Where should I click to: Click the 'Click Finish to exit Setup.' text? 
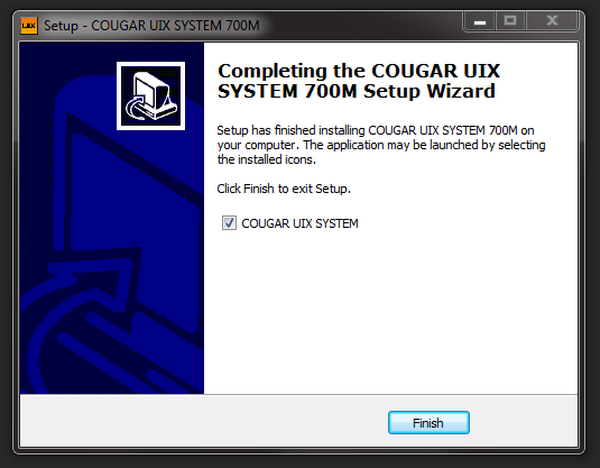point(284,189)
